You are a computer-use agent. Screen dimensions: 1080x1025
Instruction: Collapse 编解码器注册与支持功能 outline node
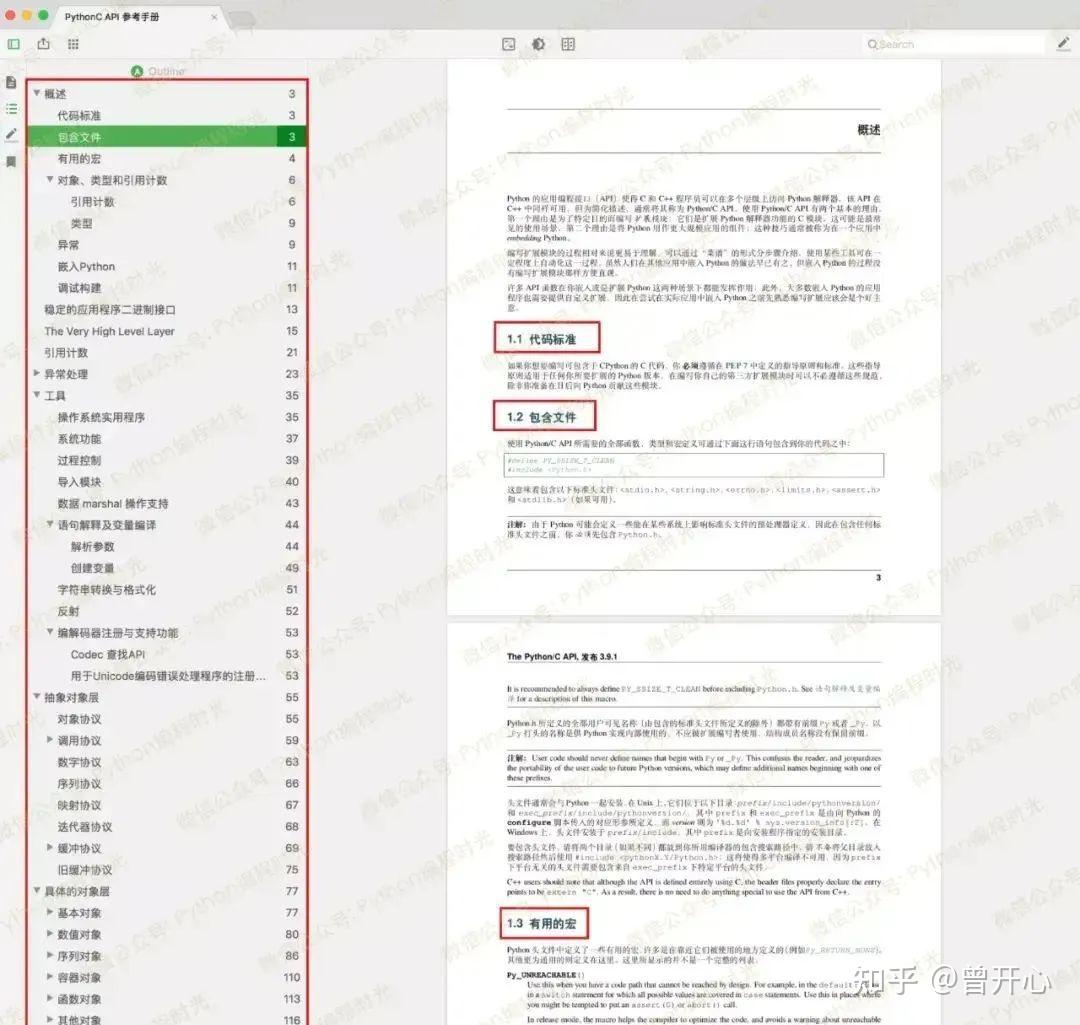[x=50, y=632]
